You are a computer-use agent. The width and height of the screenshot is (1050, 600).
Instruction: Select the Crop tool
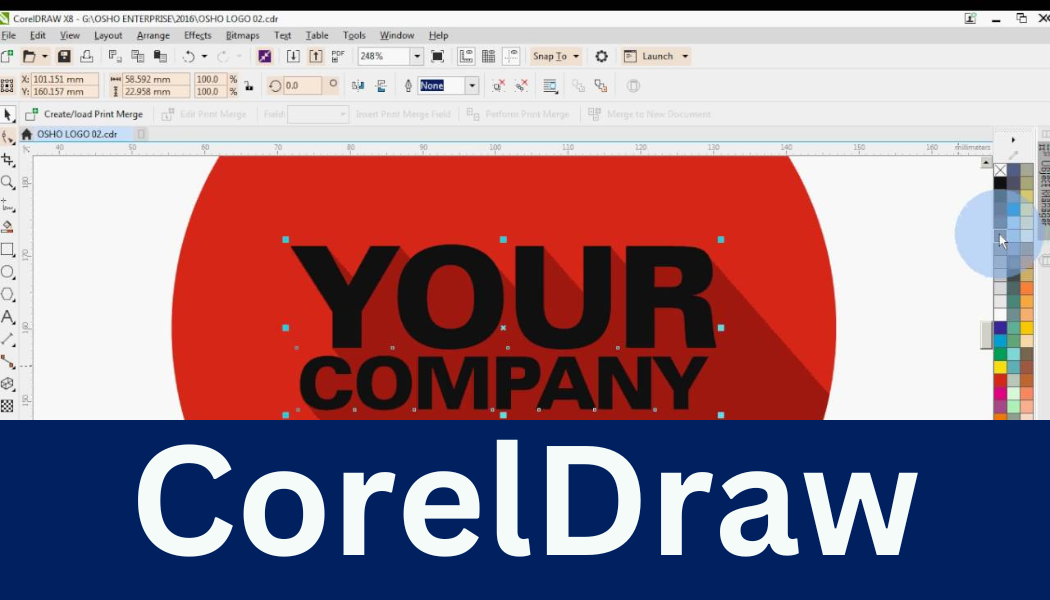(x=8, y=160)
